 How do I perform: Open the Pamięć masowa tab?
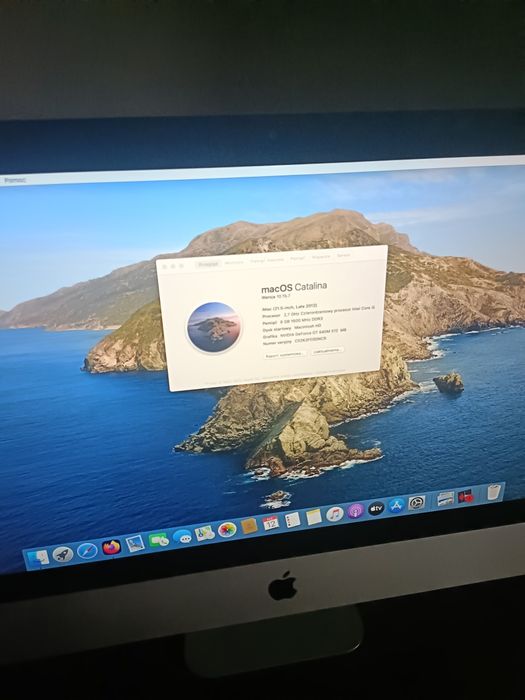pos(267,260)
